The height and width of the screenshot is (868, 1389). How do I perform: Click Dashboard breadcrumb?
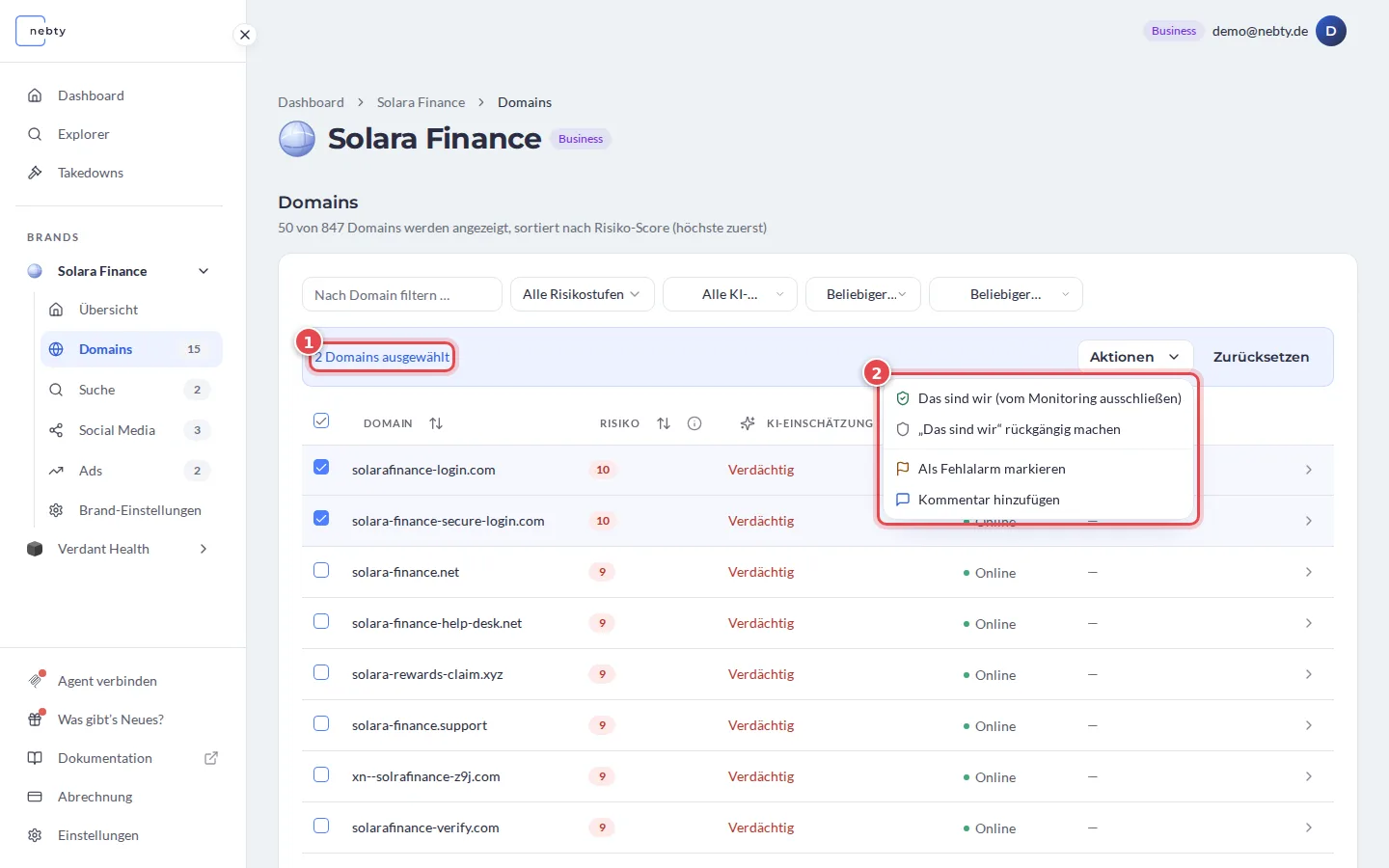[311, 102]
